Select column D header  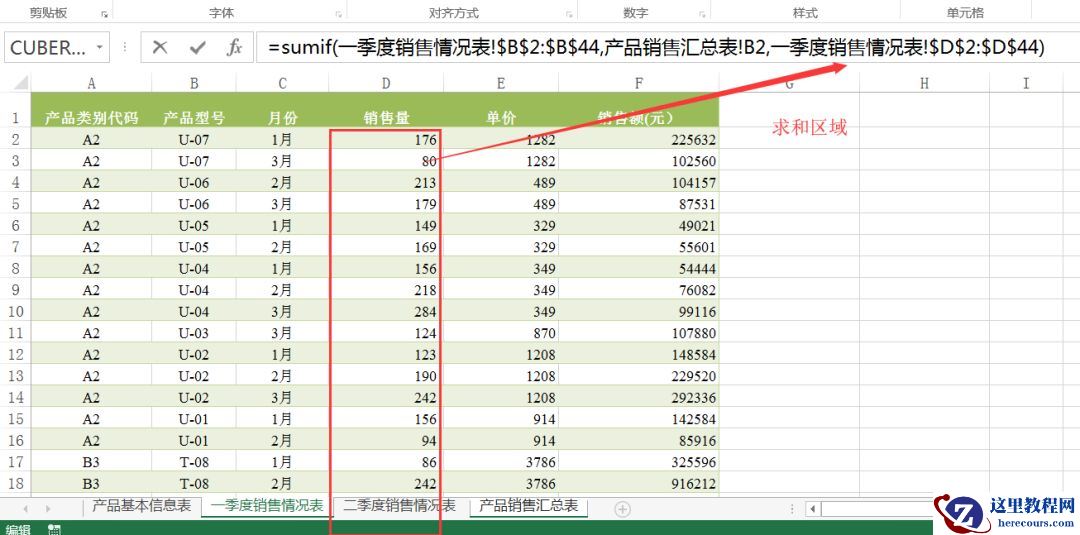pyautogui.click(x=386, y=83)
